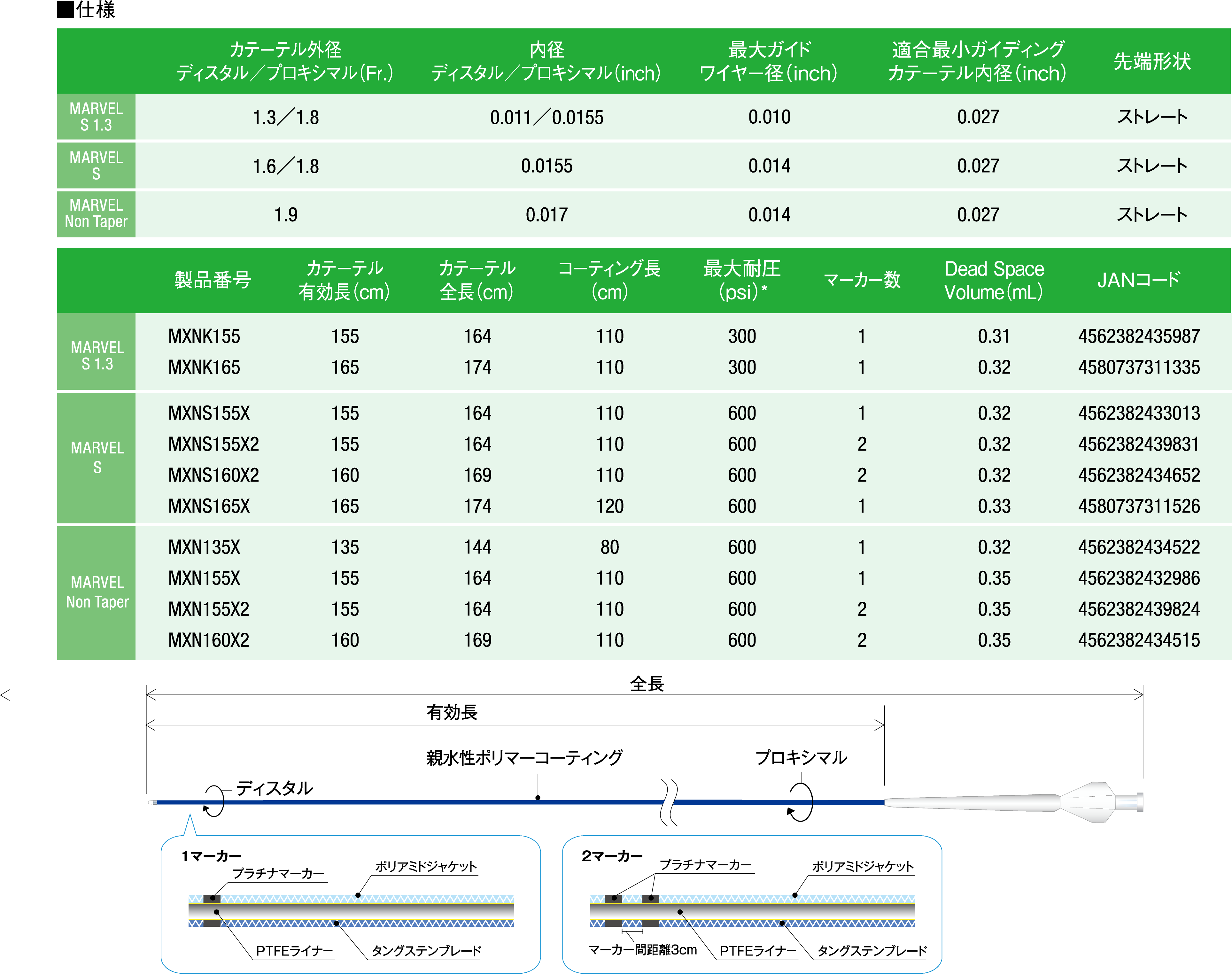Click the 先端形状 column header

tap(1152, 61)
